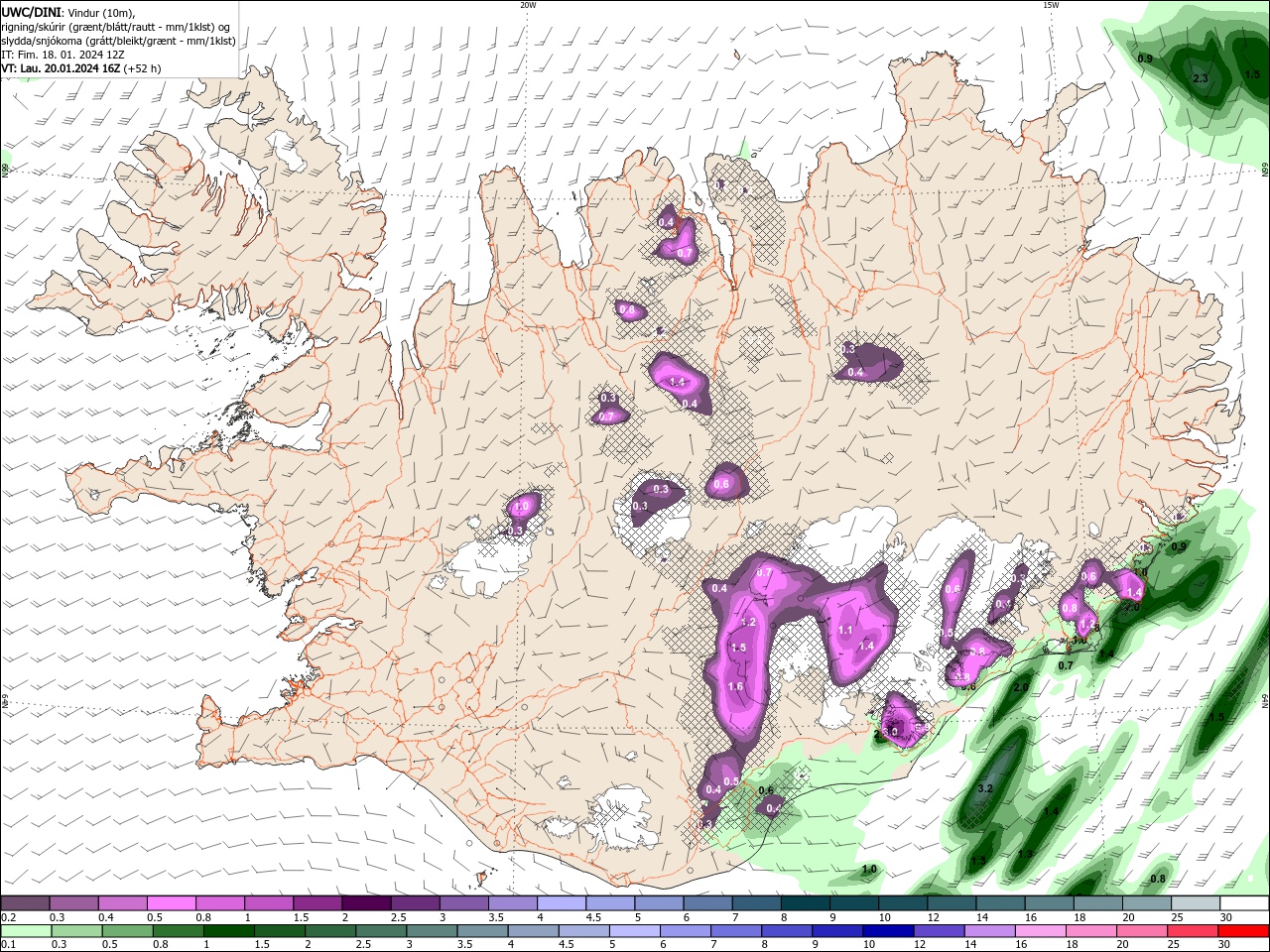Click the '0.1' label of the lower legend row
Screen dimensions: 1270x952
[7, 945]
